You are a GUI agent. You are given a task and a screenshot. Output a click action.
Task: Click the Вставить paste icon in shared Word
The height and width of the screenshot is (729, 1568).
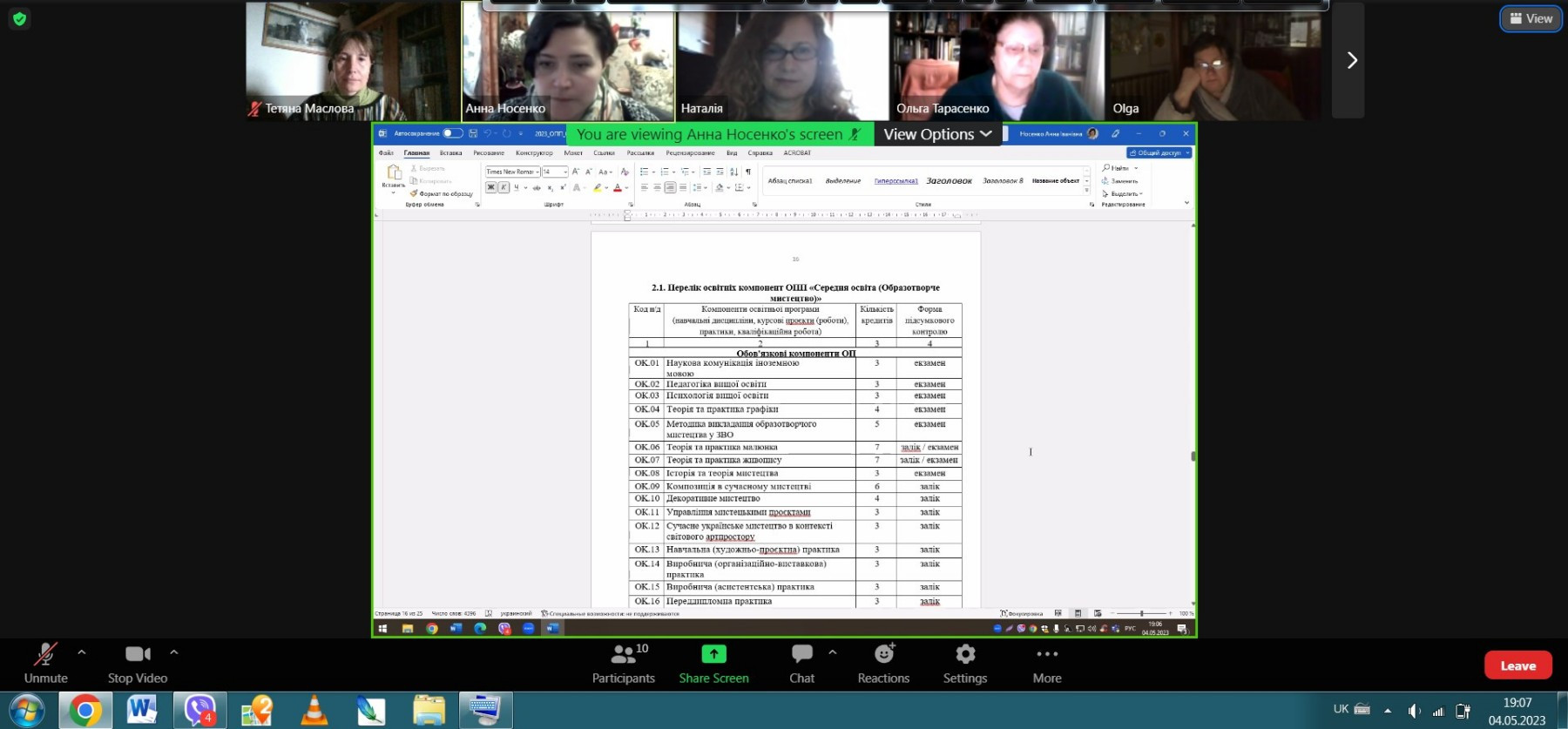(x=394, y=174)
